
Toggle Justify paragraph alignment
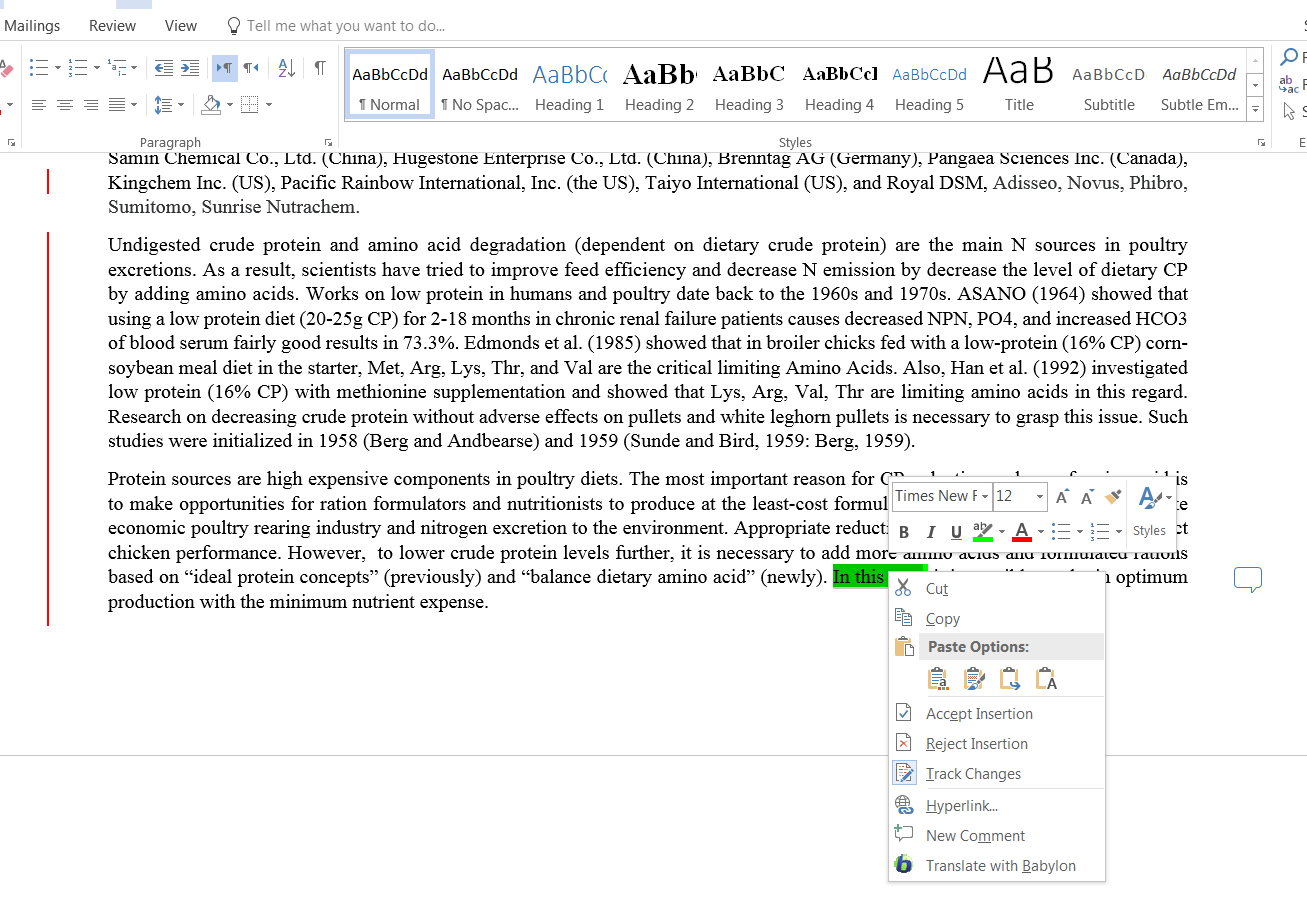click(117, 105)
